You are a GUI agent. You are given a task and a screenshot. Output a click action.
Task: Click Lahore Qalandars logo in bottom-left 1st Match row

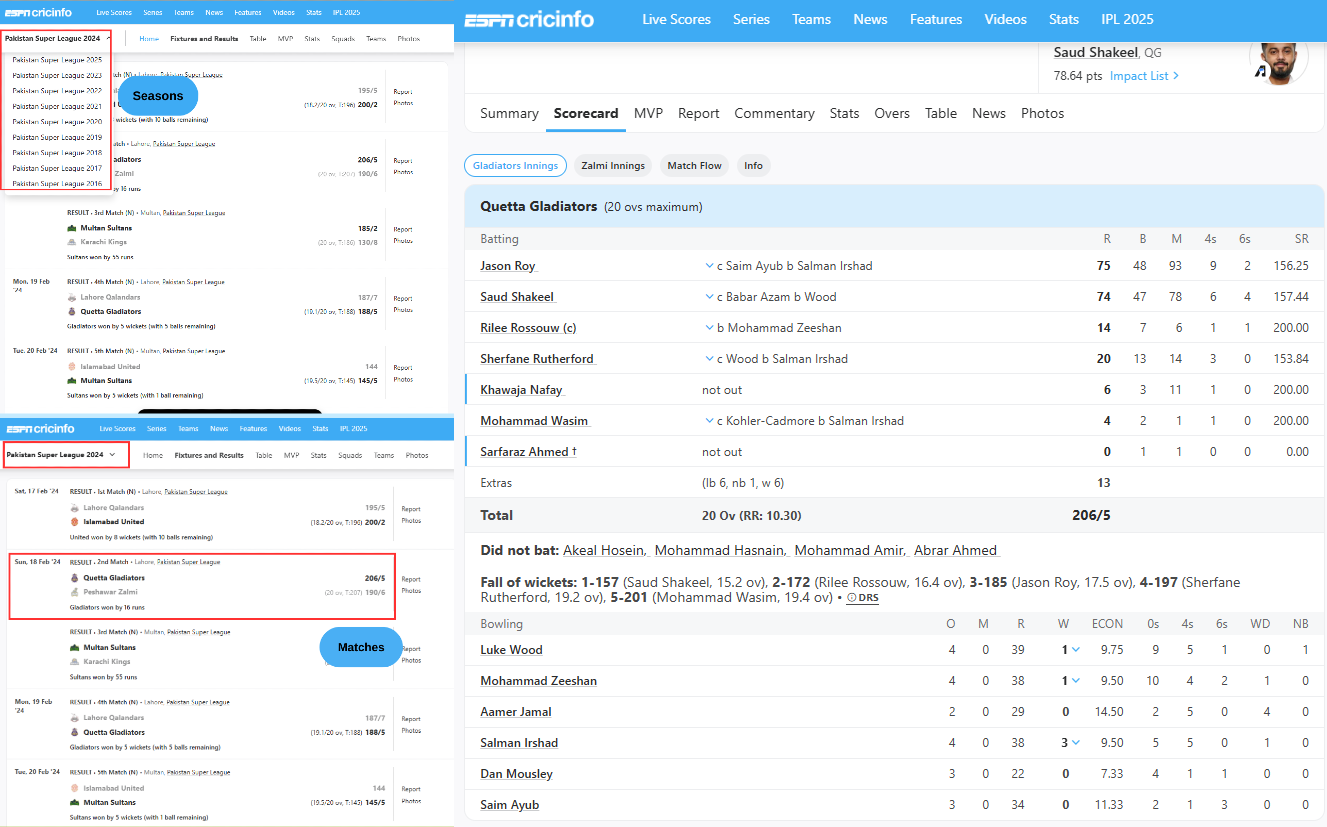73,508
